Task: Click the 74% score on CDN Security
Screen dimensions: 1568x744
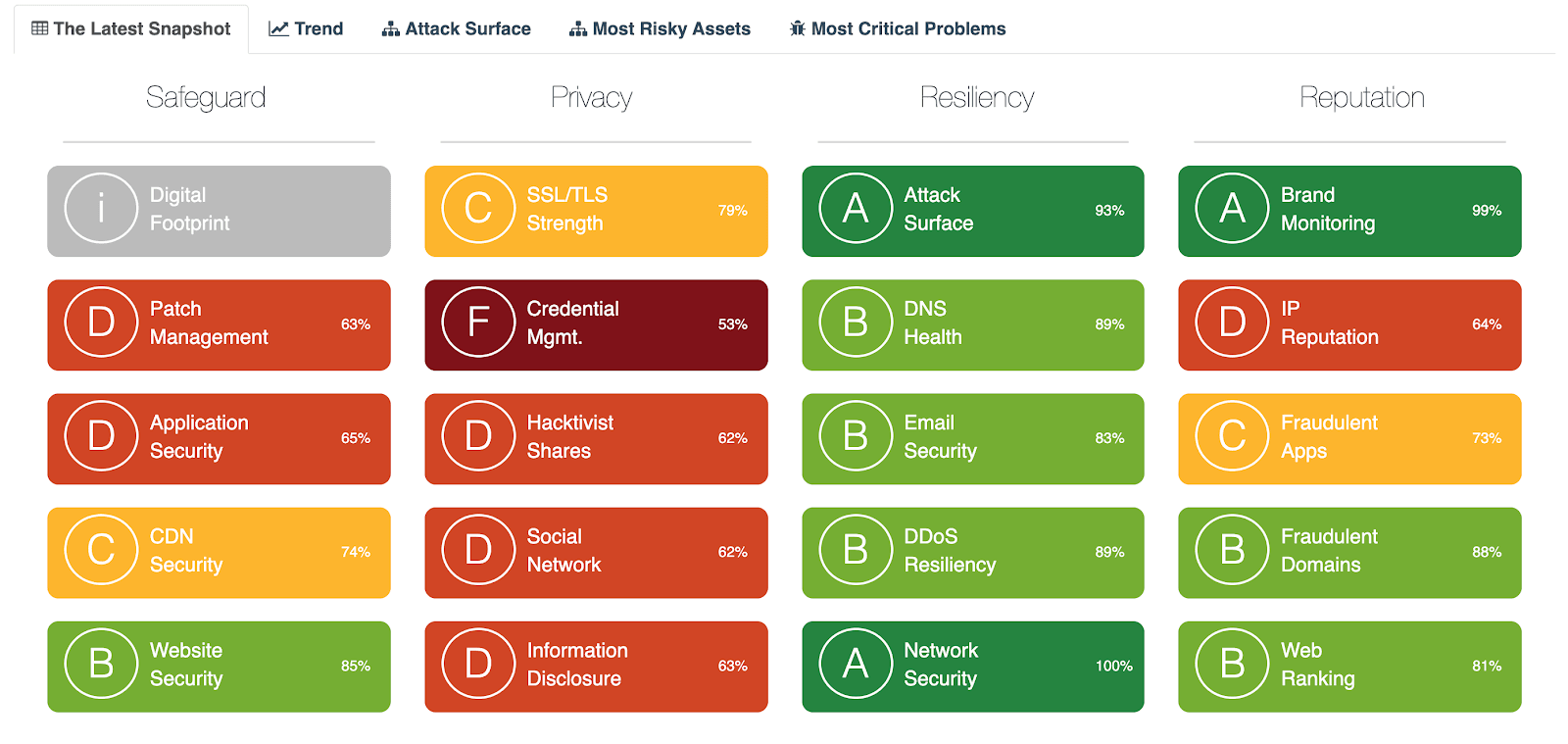Action: coord(356,552)
